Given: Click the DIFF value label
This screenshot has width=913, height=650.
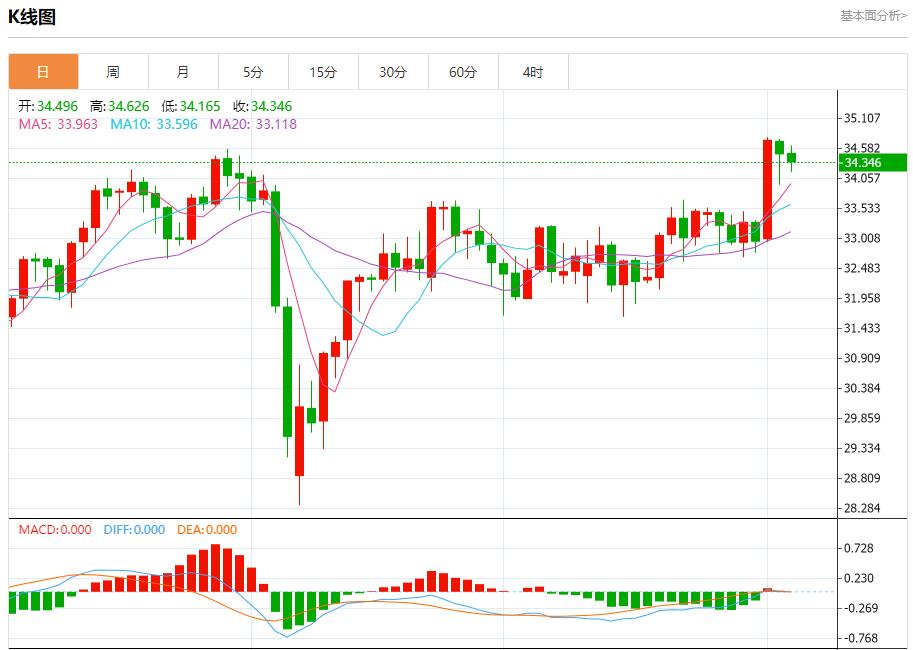Looking at the screenshot, I should pyautogui.click(x=133, y=530).
